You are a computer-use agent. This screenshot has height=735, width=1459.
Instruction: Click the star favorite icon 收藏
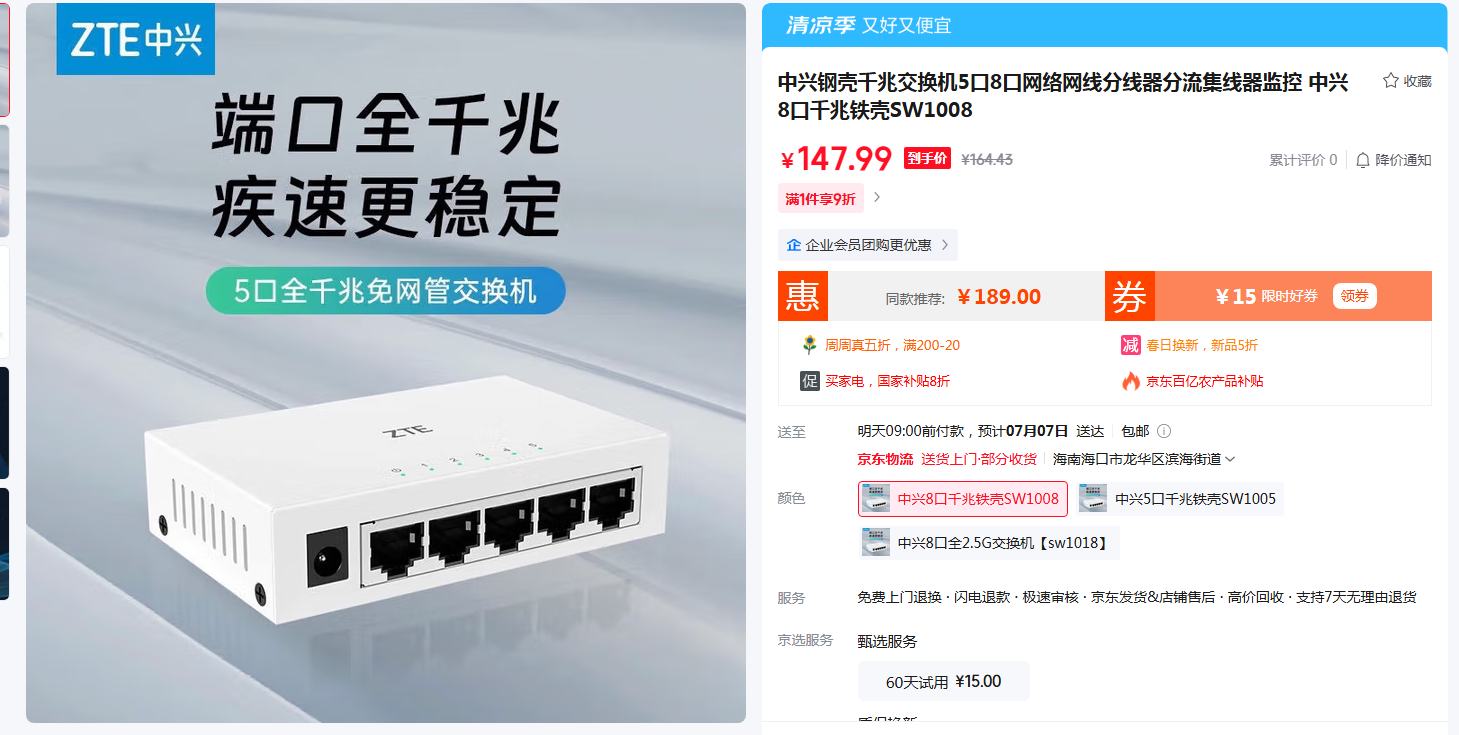coord(1390,81)
